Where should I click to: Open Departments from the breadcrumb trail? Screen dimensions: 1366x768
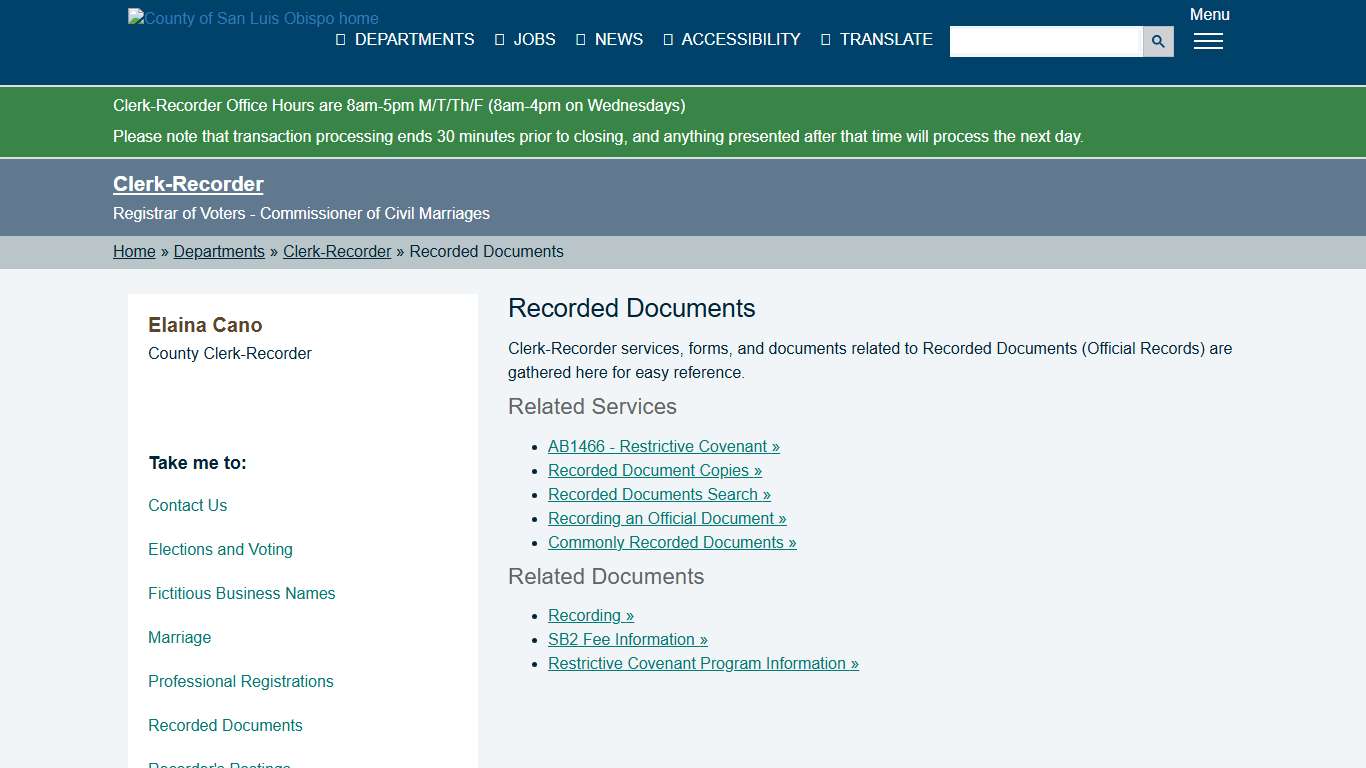(219, 251)
